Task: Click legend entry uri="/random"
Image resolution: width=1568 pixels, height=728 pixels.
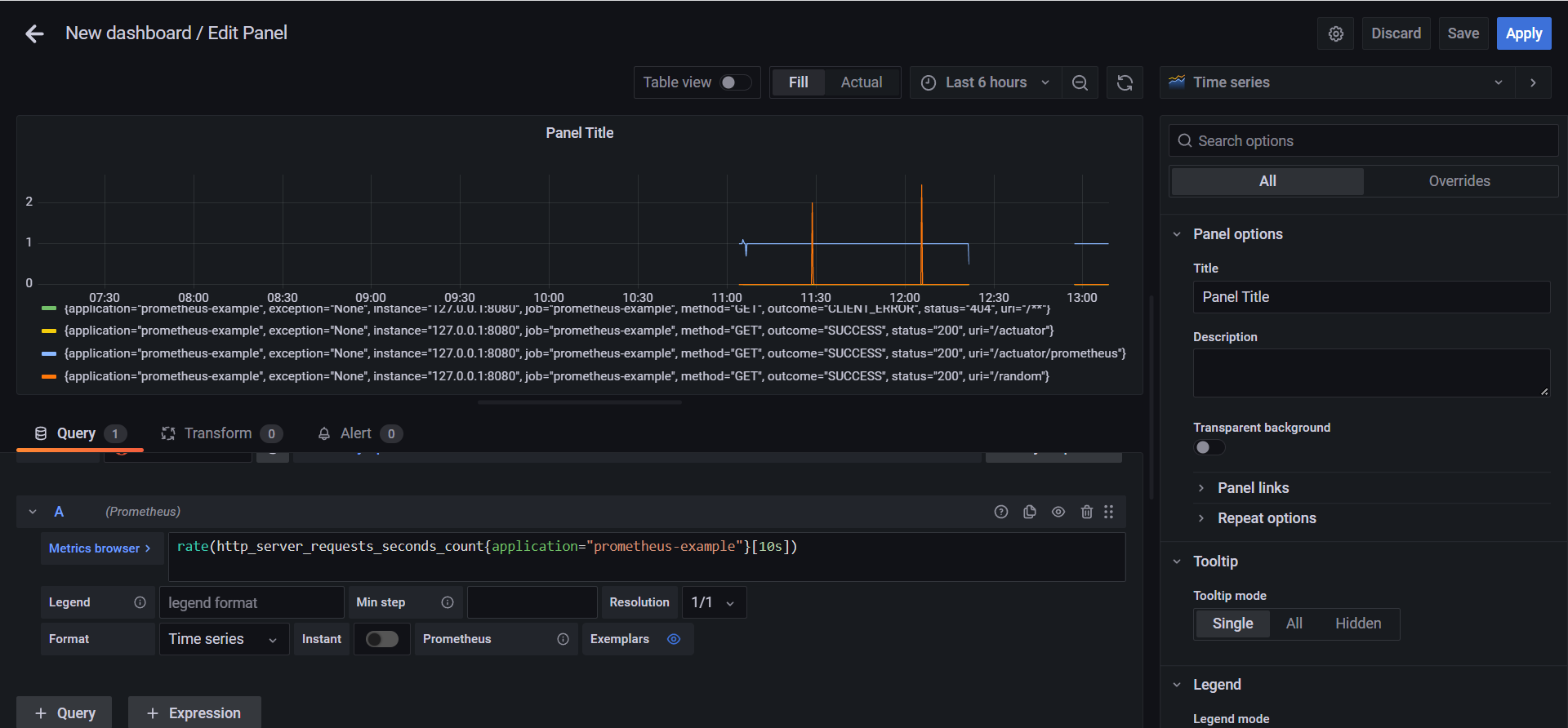Action: click(557, 376)
